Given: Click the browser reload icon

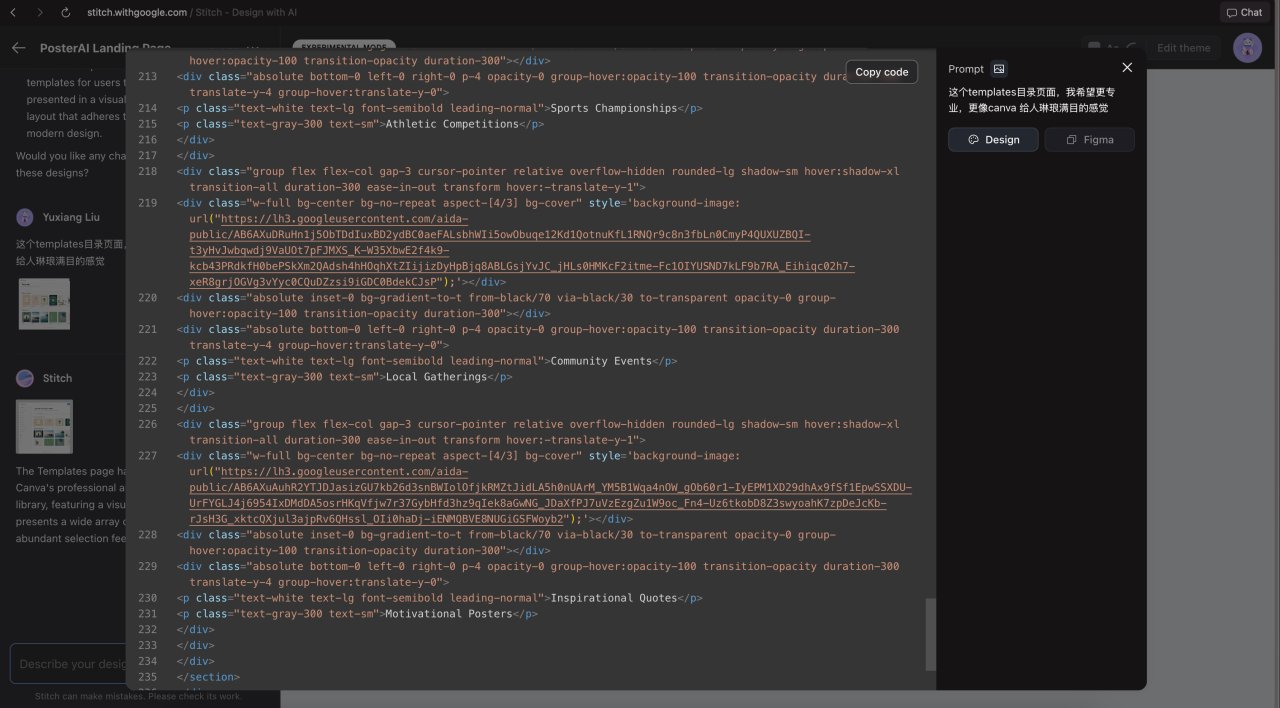Looking at the screenshot, I should click(x=66, y=12).
